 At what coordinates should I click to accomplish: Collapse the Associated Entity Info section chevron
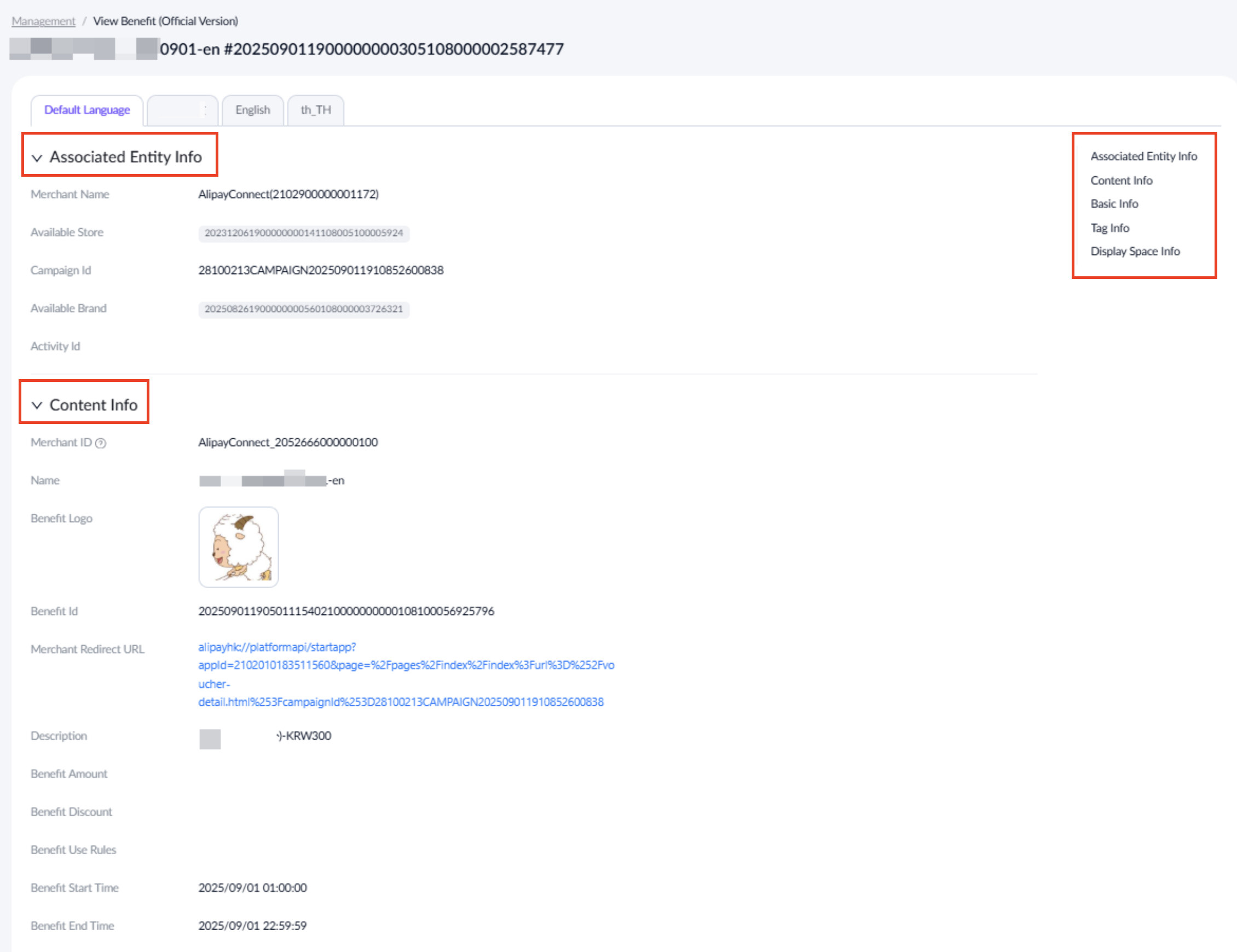point(37,158)
